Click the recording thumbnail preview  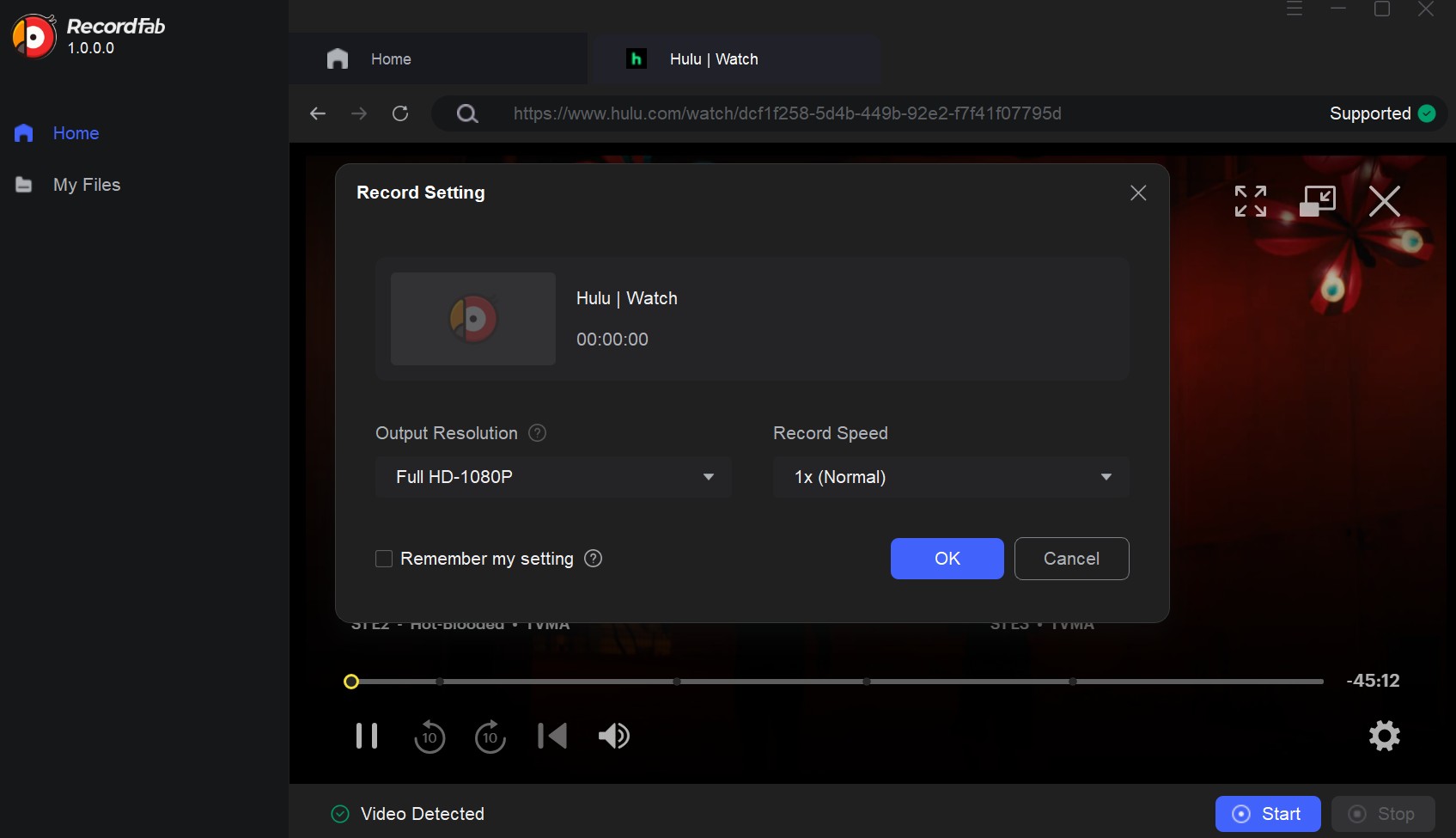[x=473, y=319]
